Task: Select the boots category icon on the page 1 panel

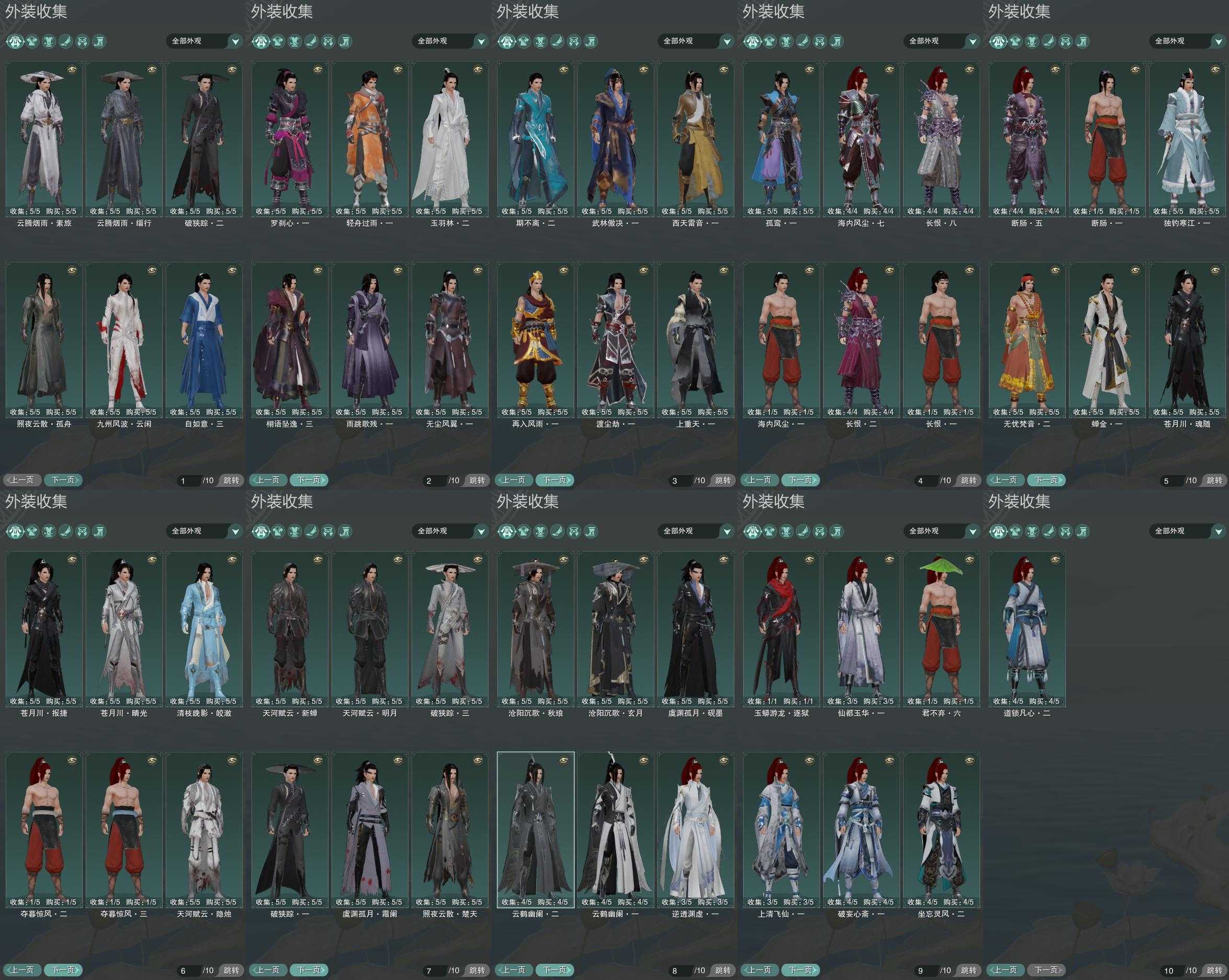Action: pyautogui.click(x=99, y=42)
